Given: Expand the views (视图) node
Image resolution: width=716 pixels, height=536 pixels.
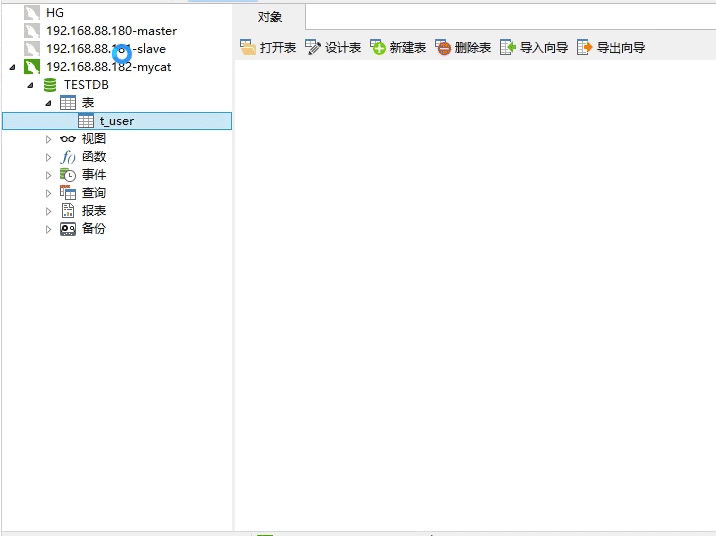Looking at the screenshot, I should [x=48, y=139].
